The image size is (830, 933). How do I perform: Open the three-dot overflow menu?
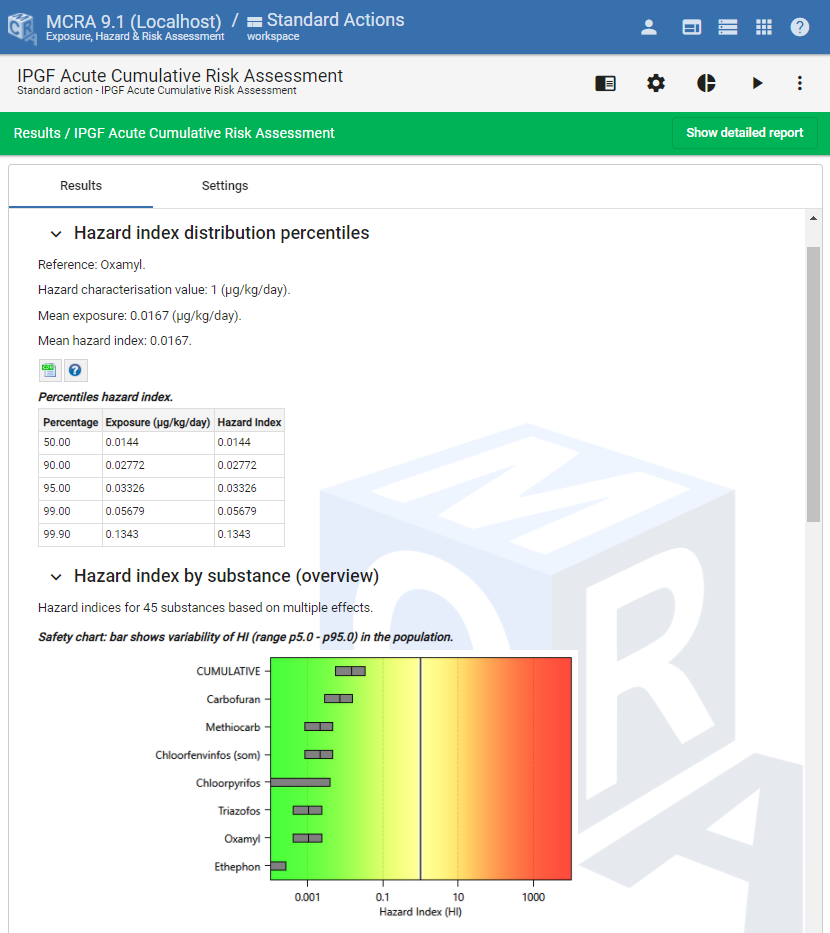pyautogui.click(x=799, y=83)
